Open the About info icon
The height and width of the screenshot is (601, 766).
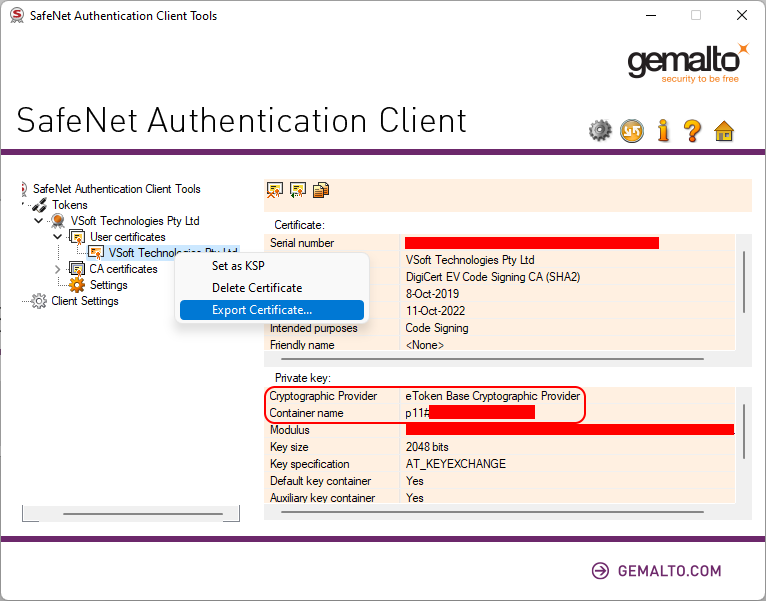click(x=663, y=130)
